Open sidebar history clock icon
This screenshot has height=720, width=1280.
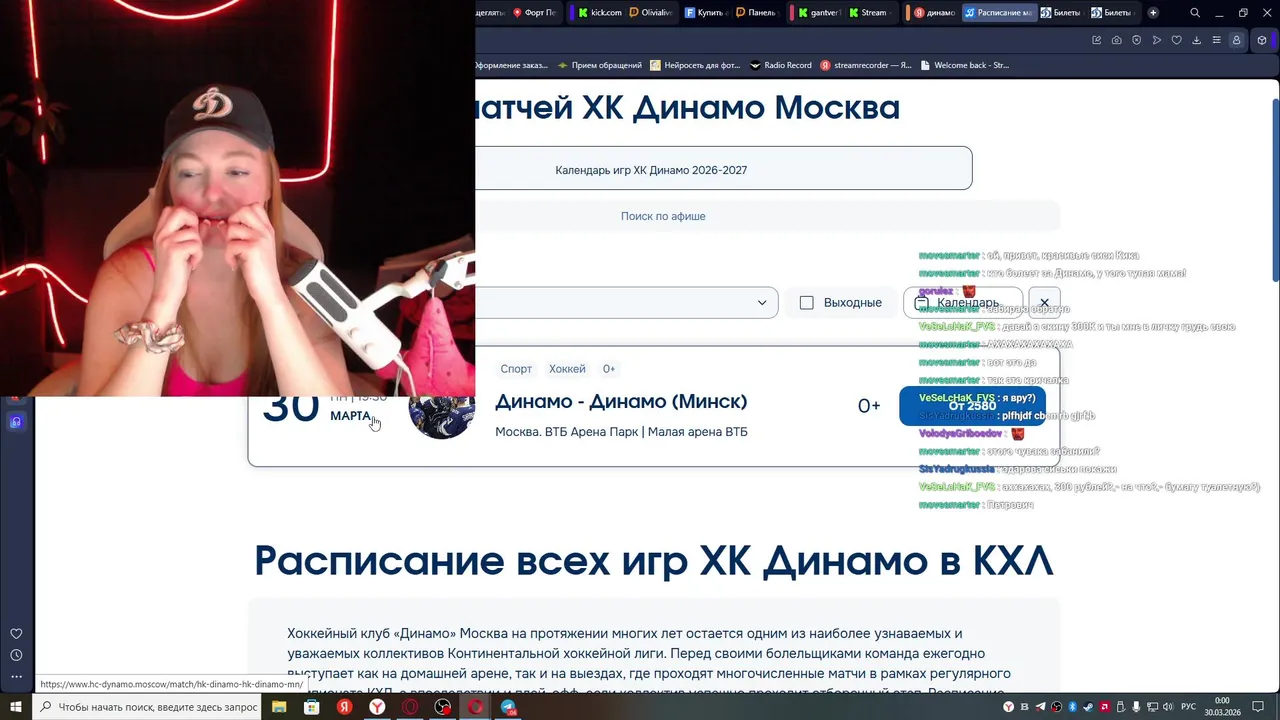[16, 655]
